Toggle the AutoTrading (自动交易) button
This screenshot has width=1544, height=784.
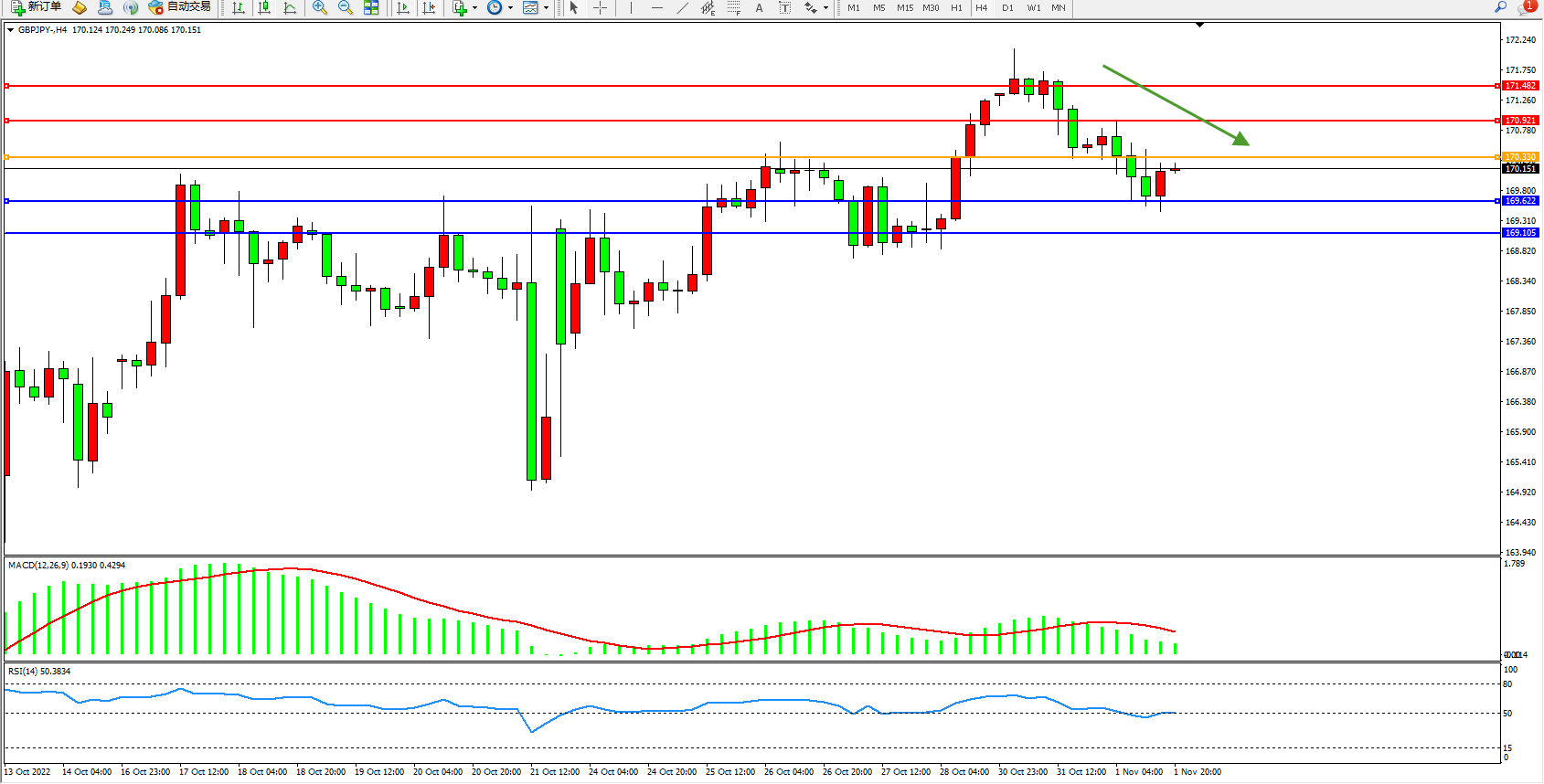(x=180, y=7)
